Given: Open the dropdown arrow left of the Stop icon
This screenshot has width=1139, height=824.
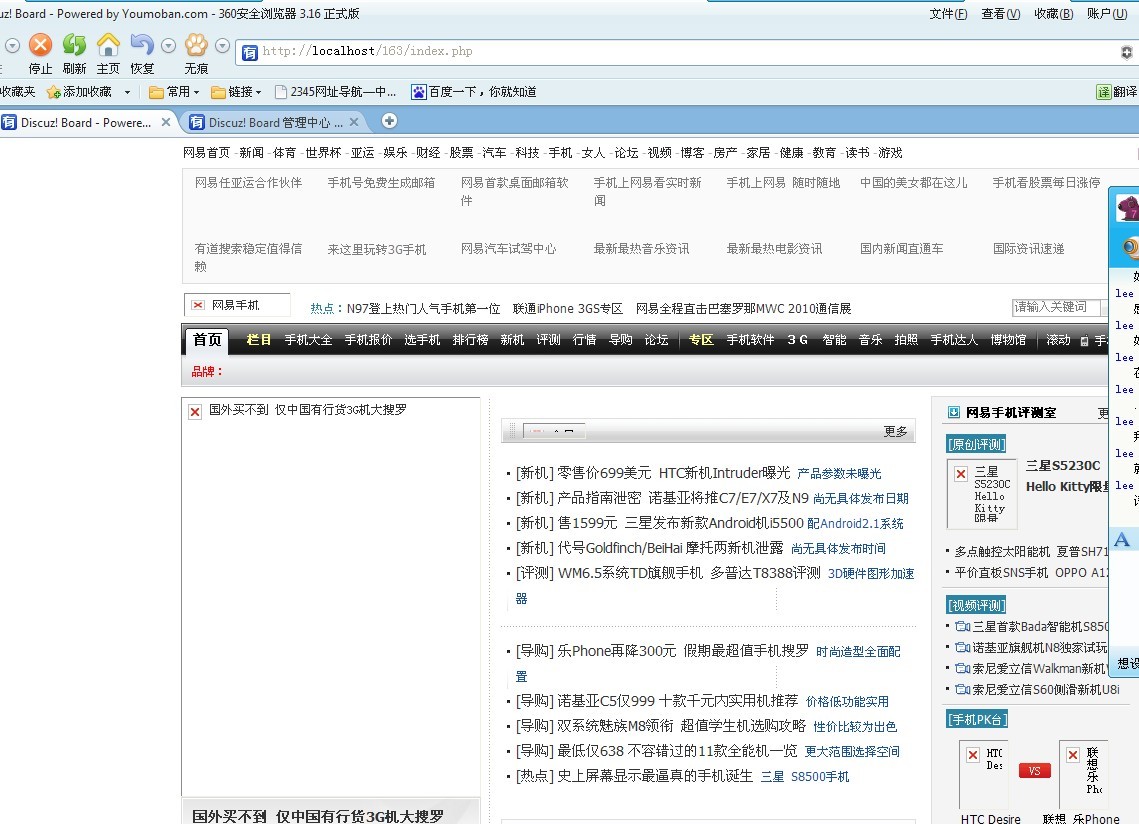Looking at the screenshot, I should [12, 46].
